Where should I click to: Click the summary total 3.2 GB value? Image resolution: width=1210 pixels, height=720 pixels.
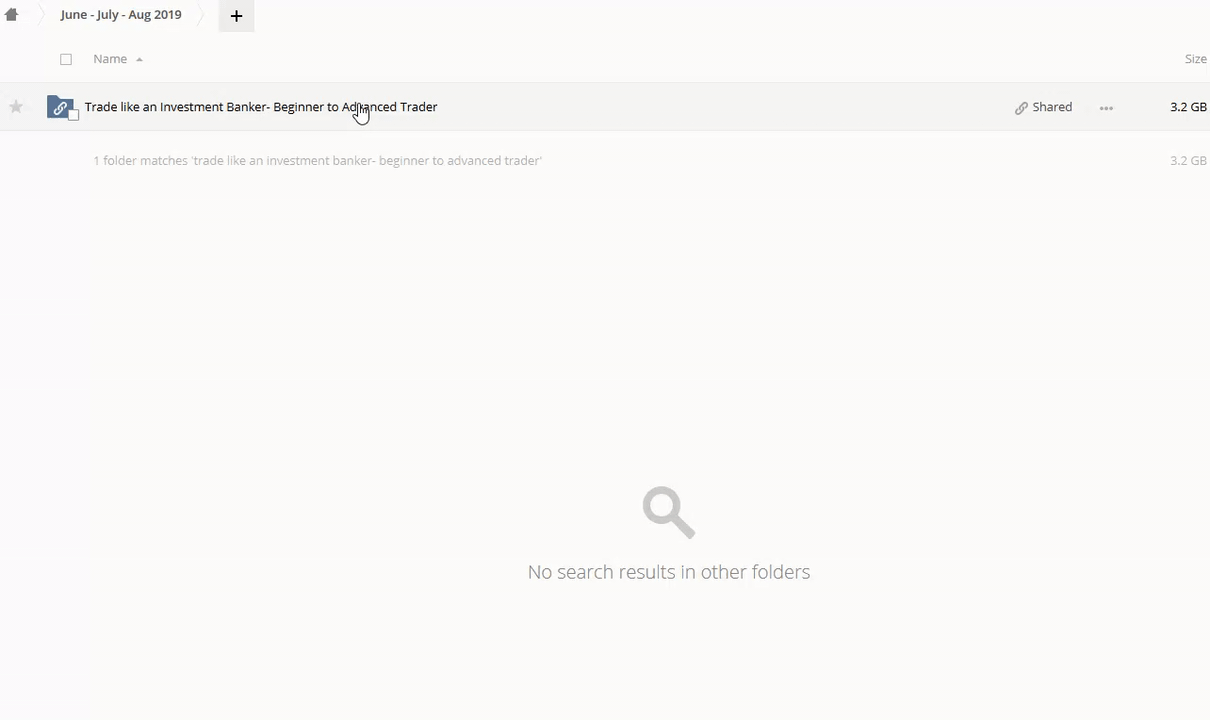pyautogui.click(x=1187, y=161)
